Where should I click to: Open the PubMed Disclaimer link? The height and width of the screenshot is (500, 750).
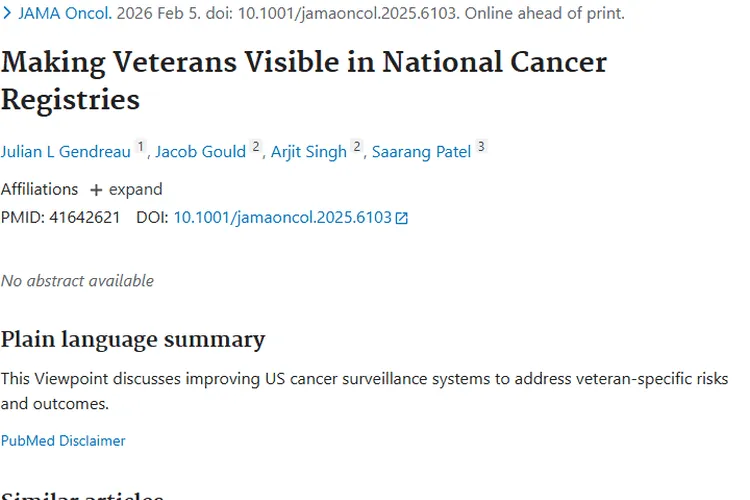click(63, 441)
